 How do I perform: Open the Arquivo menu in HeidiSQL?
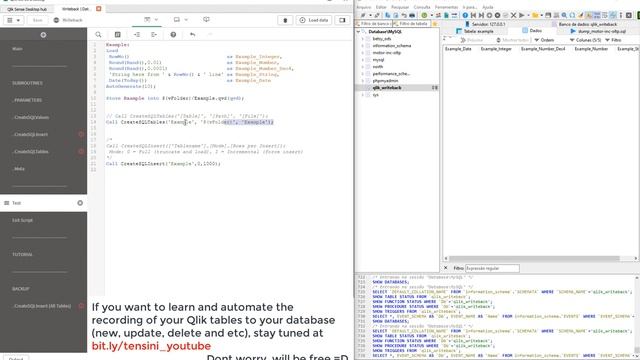pyautogui.click(x=364, y=7)
